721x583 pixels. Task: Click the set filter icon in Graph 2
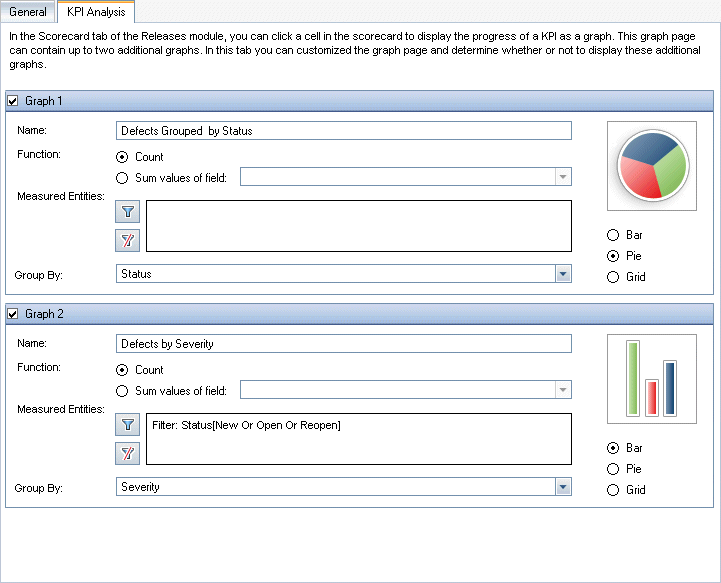129,424
